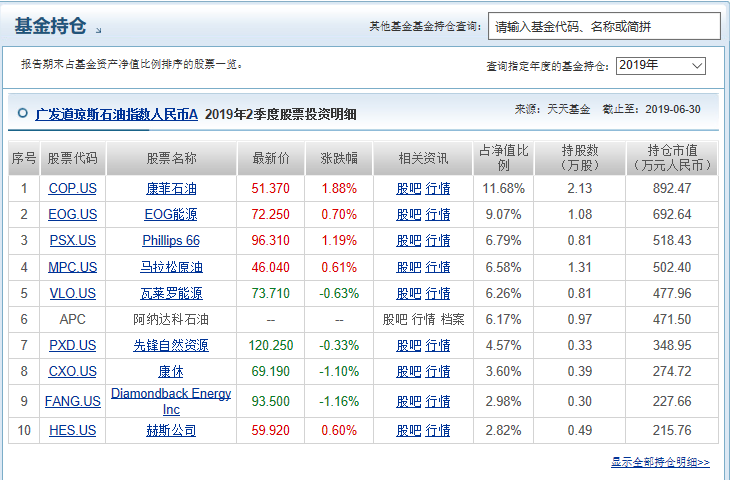This screenshot has width=732, height=480.
Task: Click the -1.16% change cell
Action: coord(339,402)
